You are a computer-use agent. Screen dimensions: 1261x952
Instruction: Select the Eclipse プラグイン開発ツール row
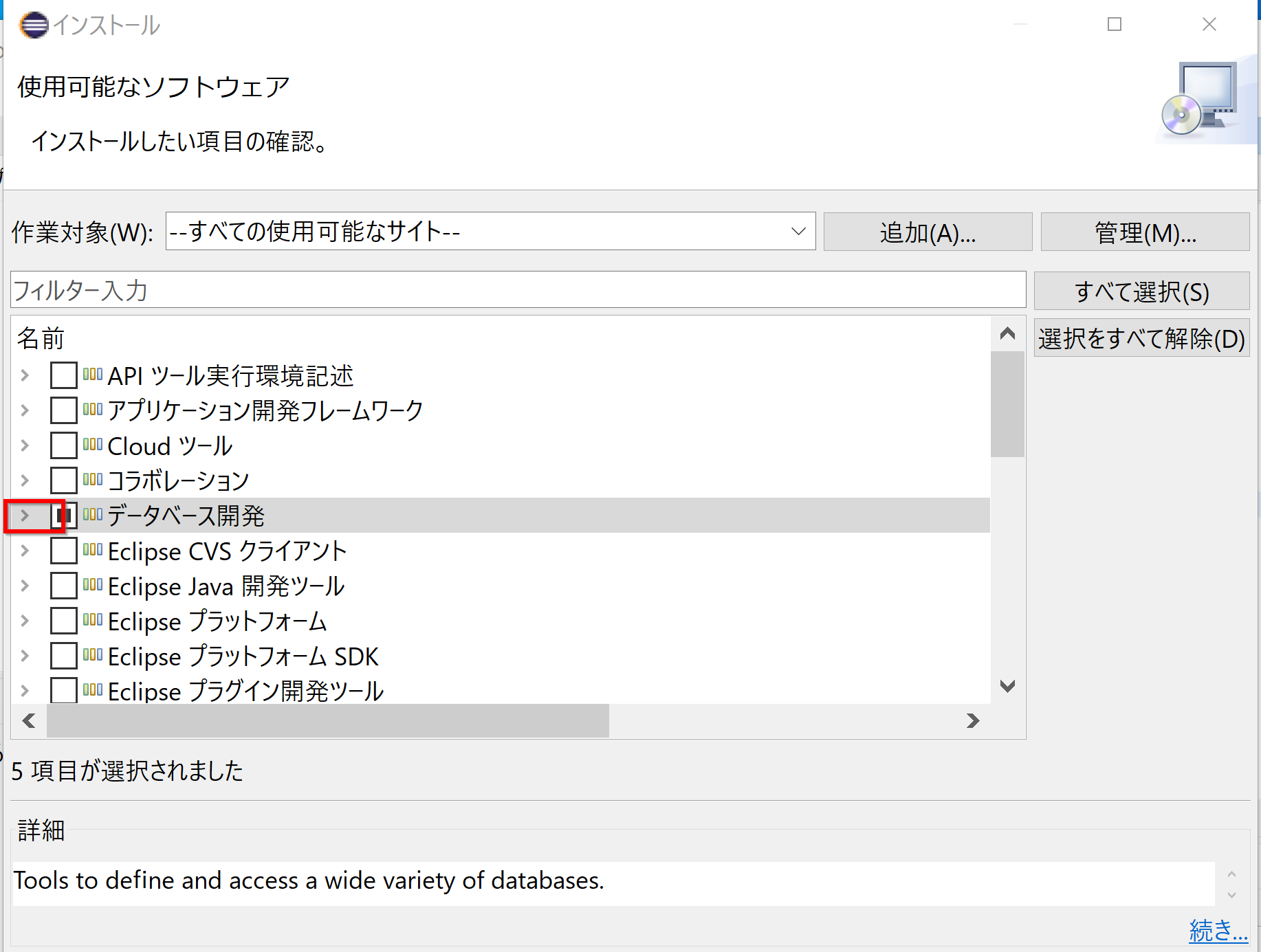pos(245,691)
